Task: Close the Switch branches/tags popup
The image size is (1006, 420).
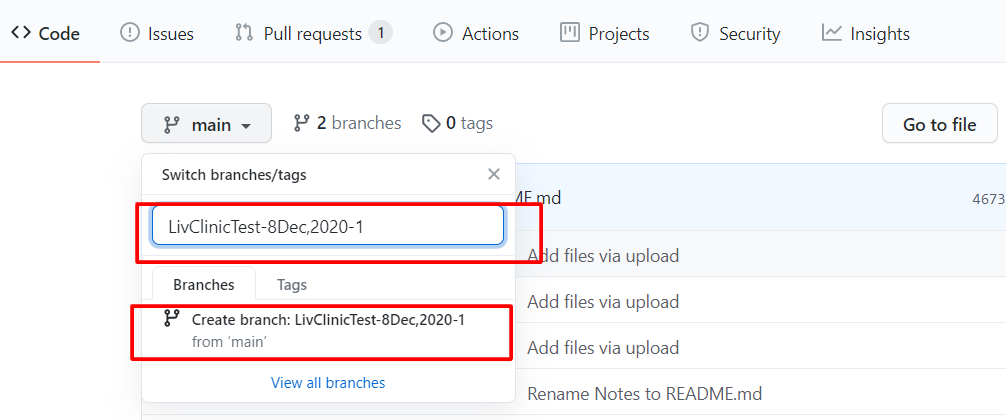Action: 493,174
